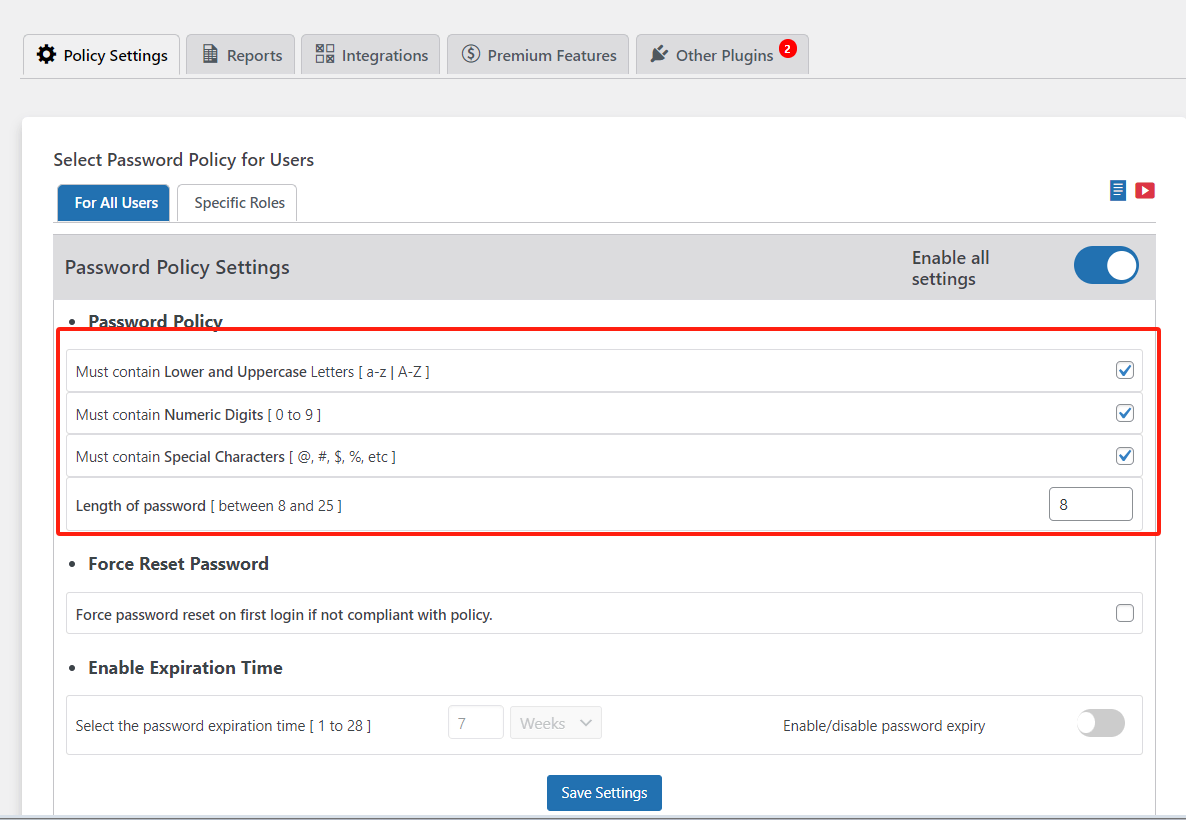The height and width of the screenshot is (820, 1186).
Task: Click the red notification badge on Other Plugins
Action: [788, 48]
